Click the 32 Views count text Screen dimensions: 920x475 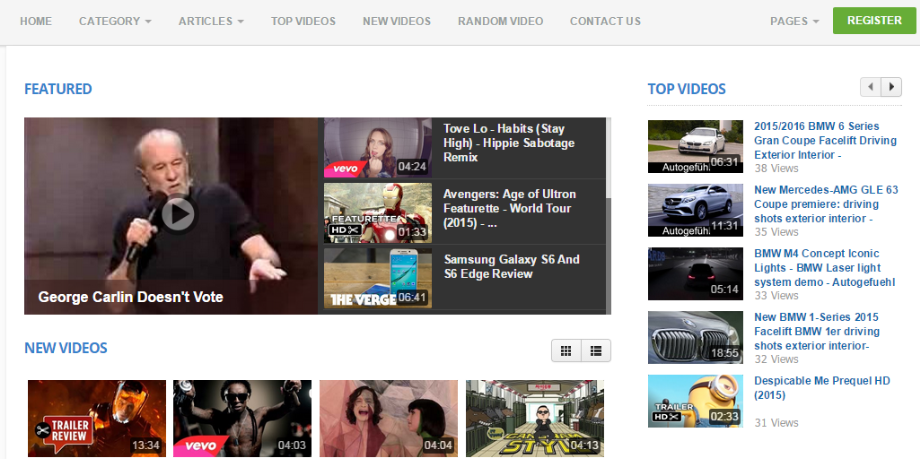click(776, 359)
